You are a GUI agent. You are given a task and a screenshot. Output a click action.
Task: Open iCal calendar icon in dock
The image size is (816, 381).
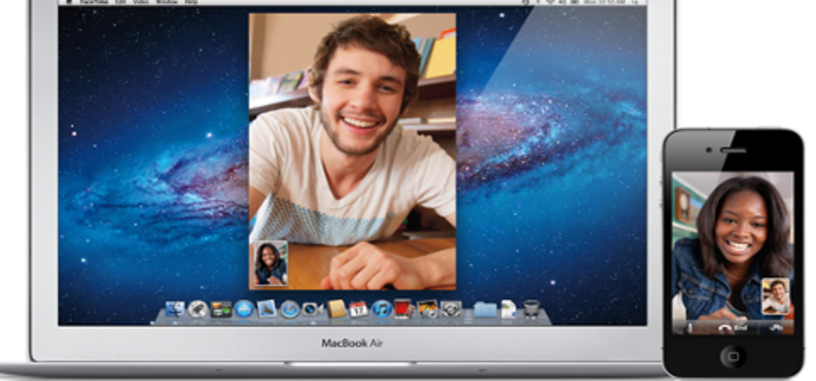[x=359, y=309]
